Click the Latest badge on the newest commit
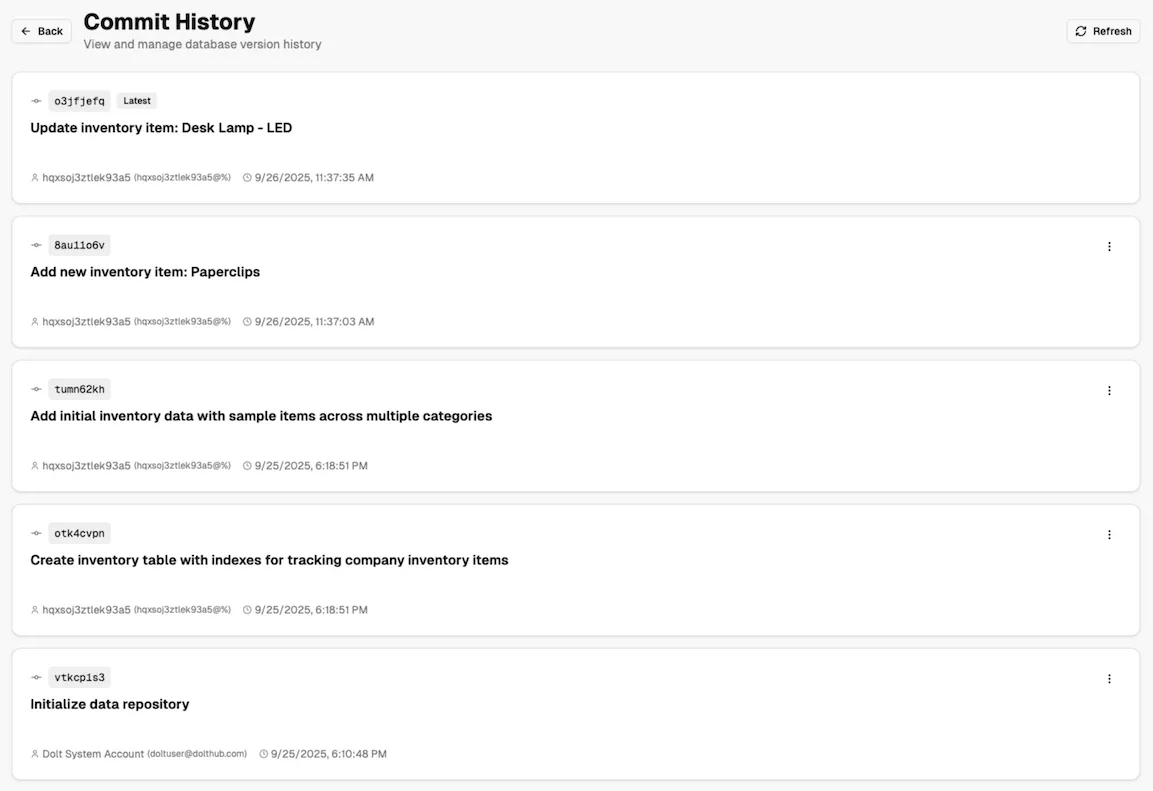Screen dimensions: 1153x791 click(136, 100)
